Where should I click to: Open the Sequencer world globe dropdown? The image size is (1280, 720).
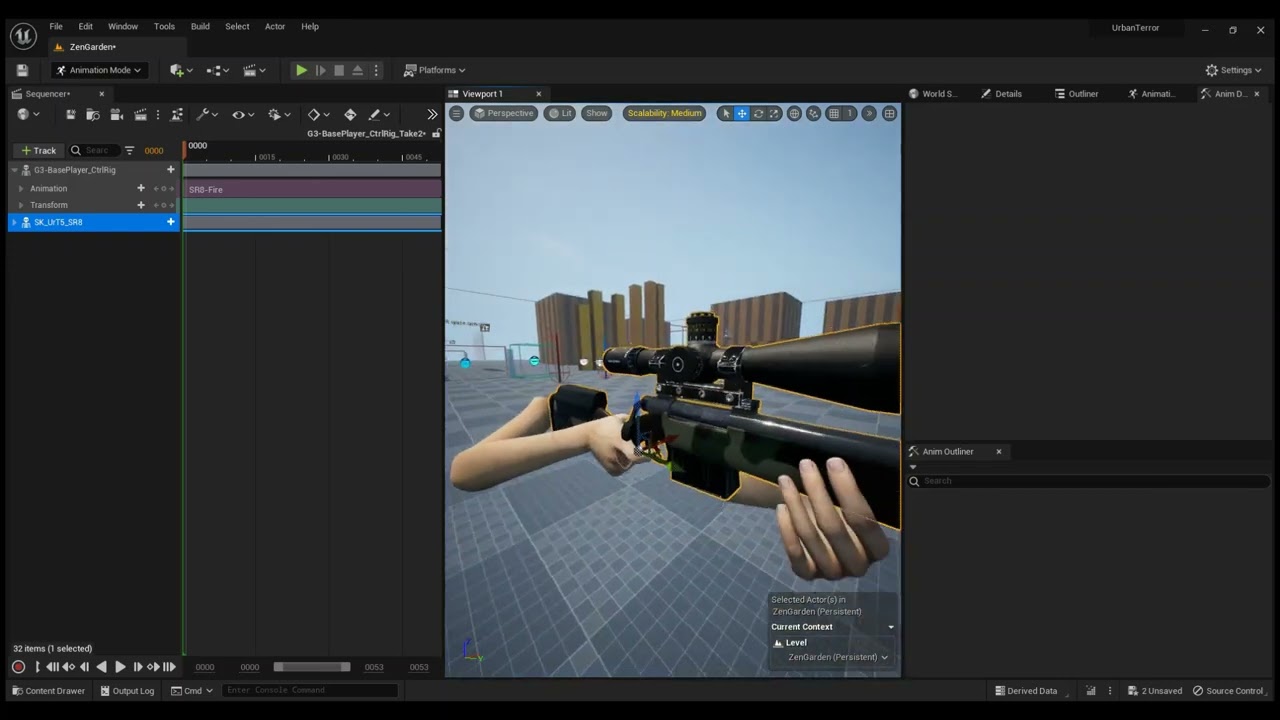pyautogui.click(x=28, y=115)
